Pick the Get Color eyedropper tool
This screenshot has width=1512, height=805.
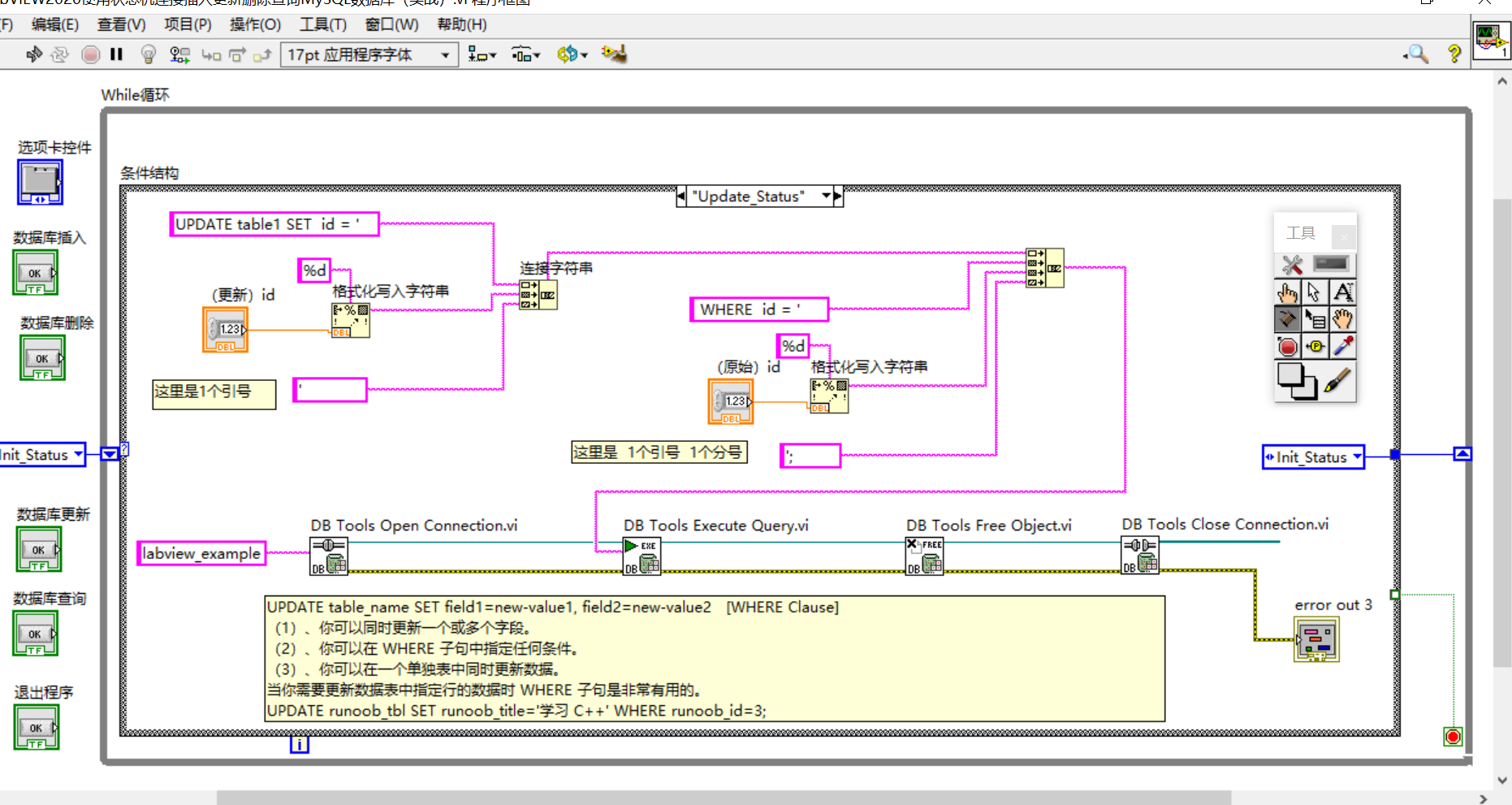pyautogui.click(x=1343, y=345)
